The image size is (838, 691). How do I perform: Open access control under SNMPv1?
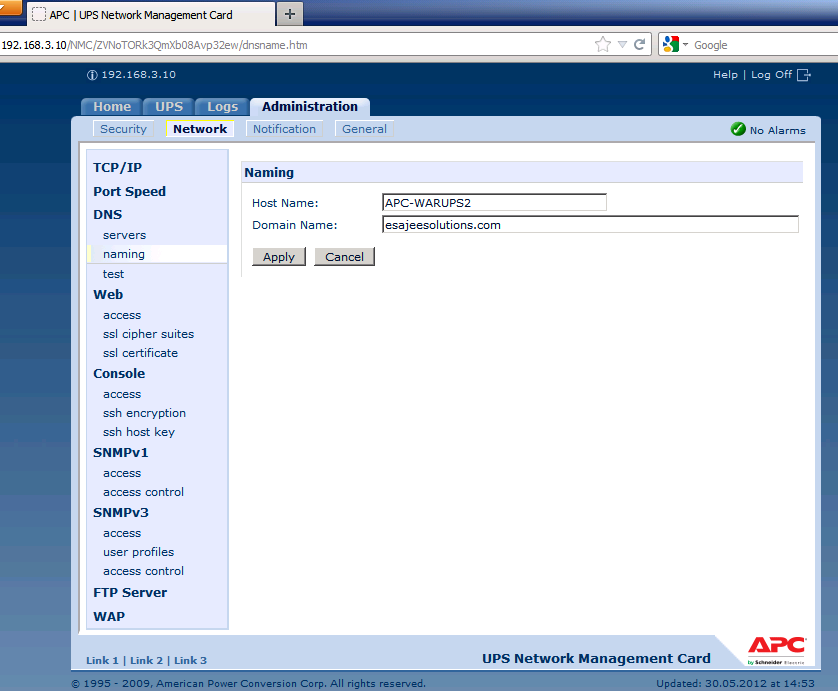point(143,492)
